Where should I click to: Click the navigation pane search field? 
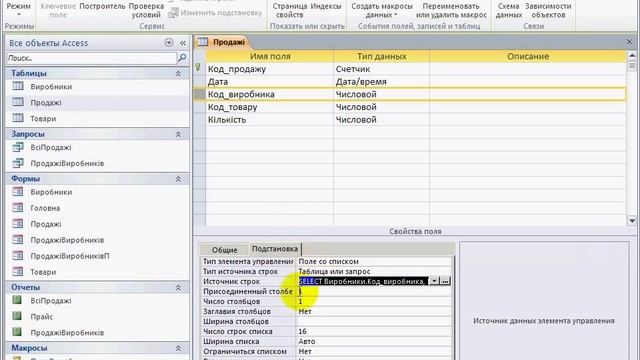pos(91,58)
